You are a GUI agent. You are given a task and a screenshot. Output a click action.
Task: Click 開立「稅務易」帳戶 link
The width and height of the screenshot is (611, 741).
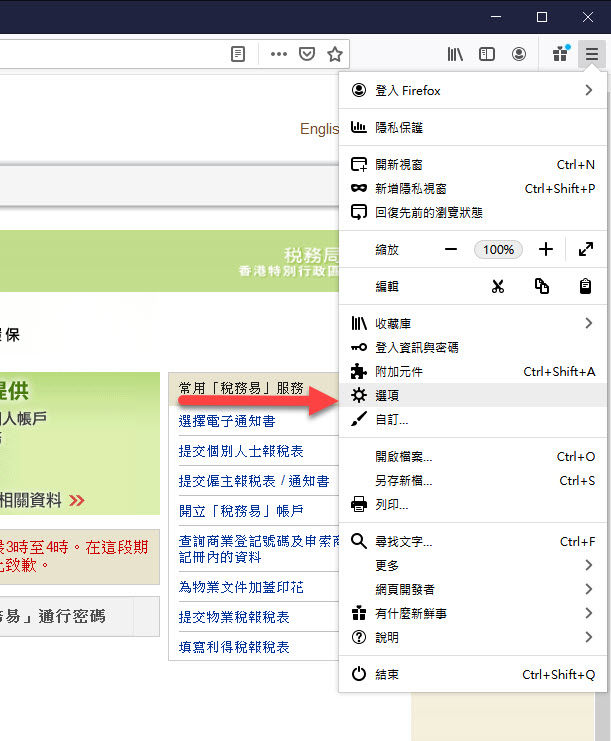point(241,511)
